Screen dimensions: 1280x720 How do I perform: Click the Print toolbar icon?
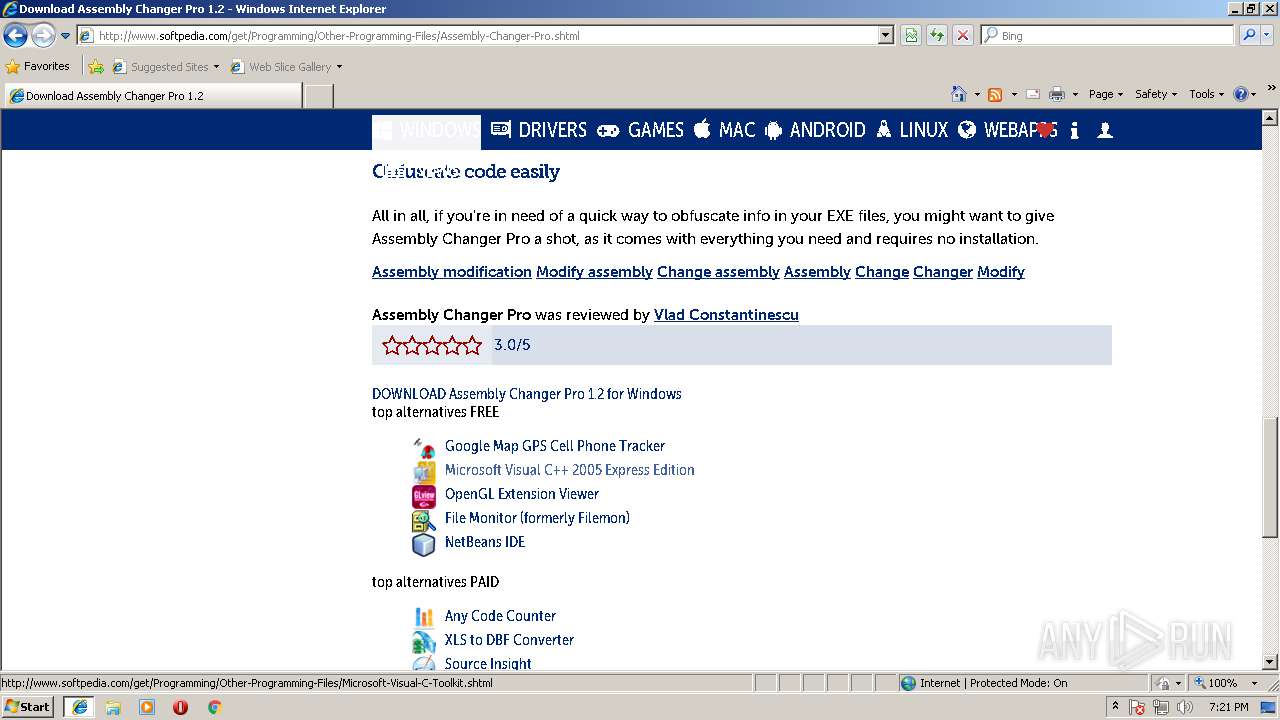[1057, 94]
